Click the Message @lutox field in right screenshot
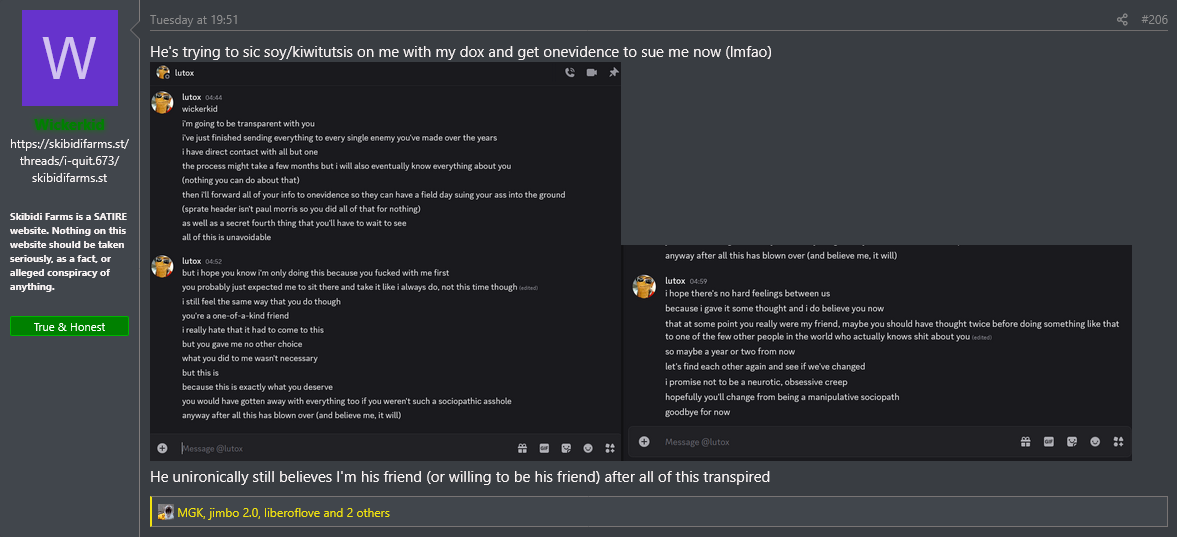Viewport: 1177px width, 537px height. pyautogui.click(x=830, y=442)
